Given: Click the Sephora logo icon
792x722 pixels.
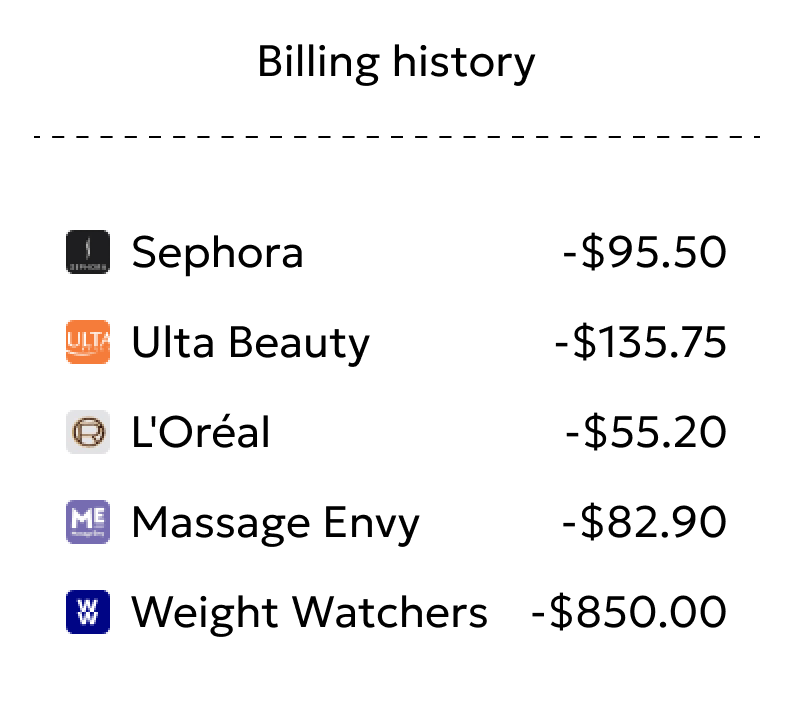Looking at the screenshot, I should click(x=87, y=252).
